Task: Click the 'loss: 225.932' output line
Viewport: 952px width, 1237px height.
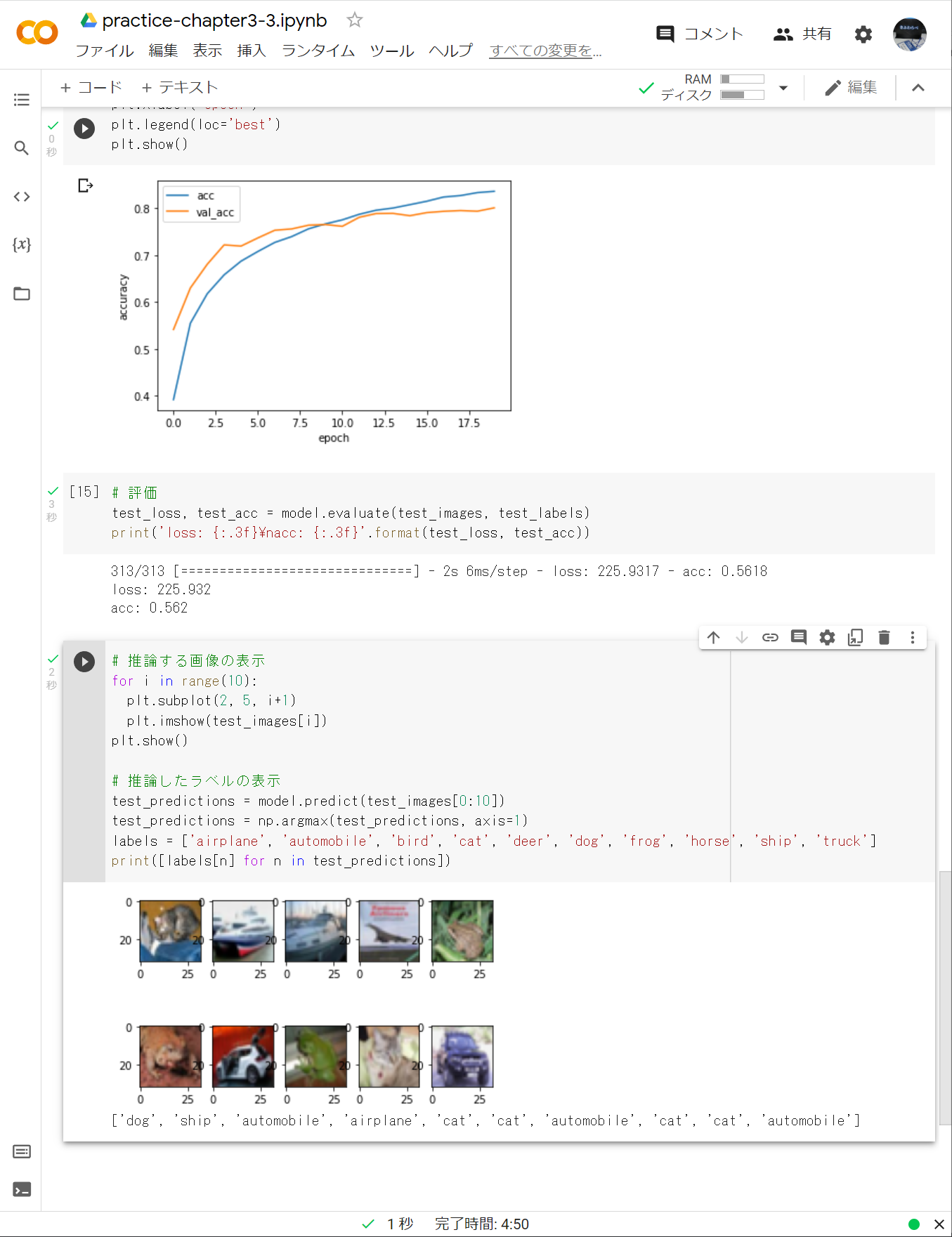Action: pos(162,589)
